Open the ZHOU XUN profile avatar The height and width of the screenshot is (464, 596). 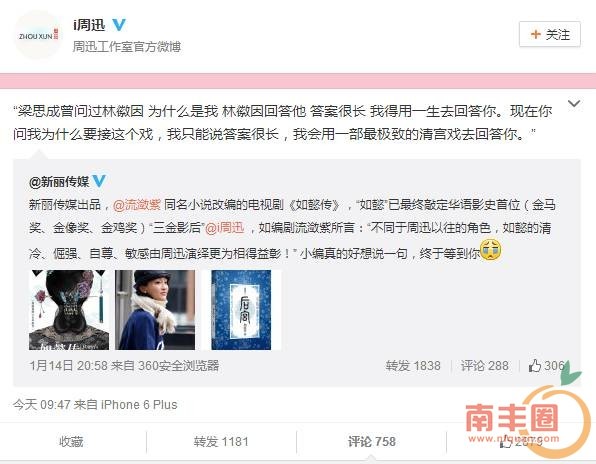[x=38, y=35]
